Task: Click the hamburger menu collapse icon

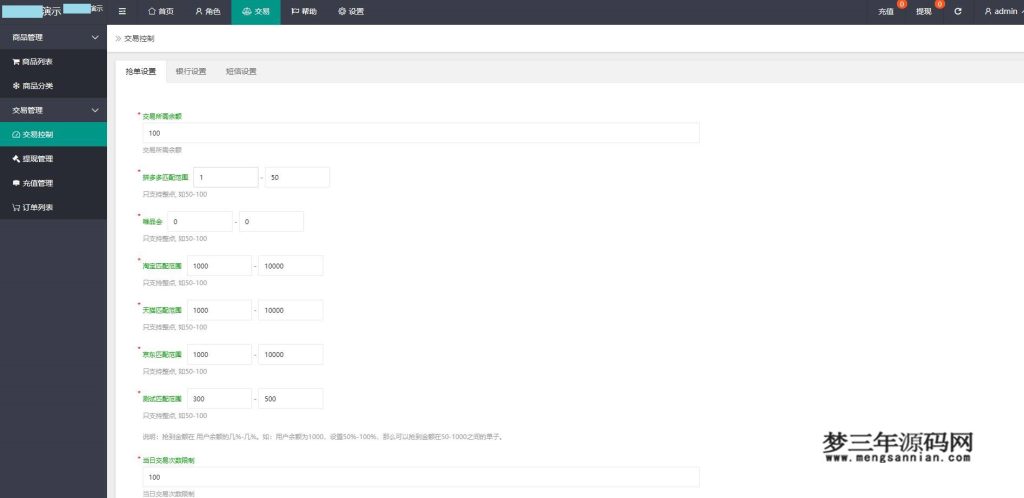Action: pos(122,11)
